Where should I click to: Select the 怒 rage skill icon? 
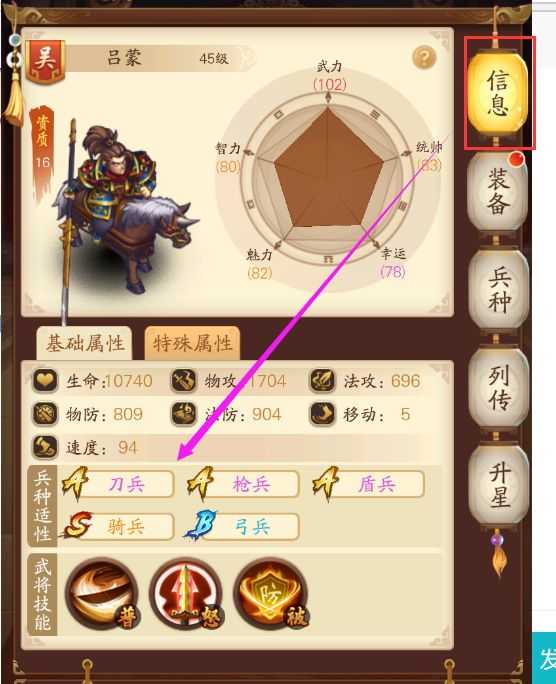(187, 594)
